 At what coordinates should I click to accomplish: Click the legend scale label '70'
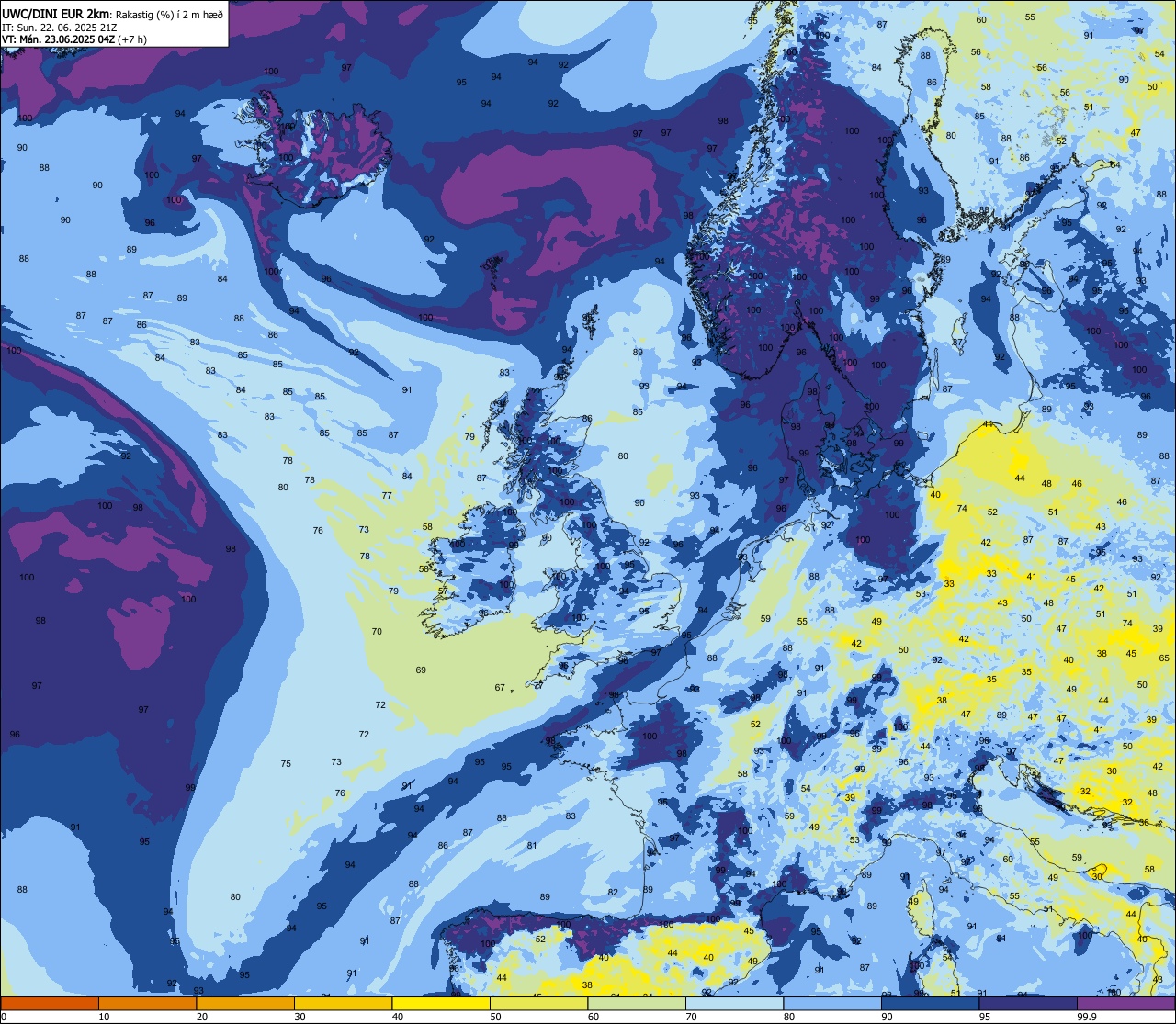[691, 1017]
